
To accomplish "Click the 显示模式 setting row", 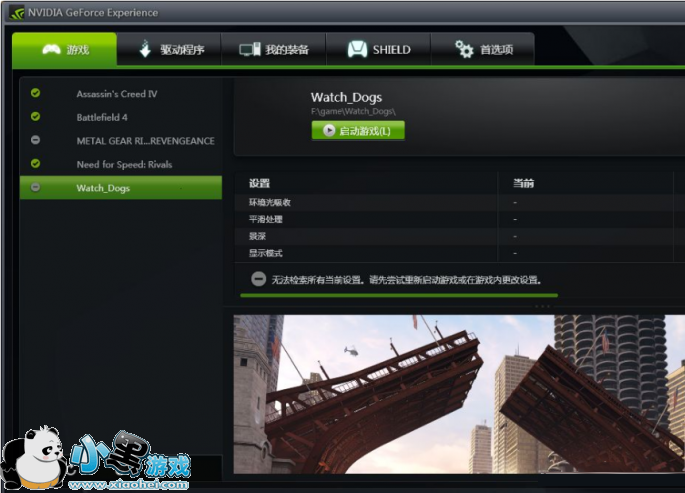I will pos(460,253).
